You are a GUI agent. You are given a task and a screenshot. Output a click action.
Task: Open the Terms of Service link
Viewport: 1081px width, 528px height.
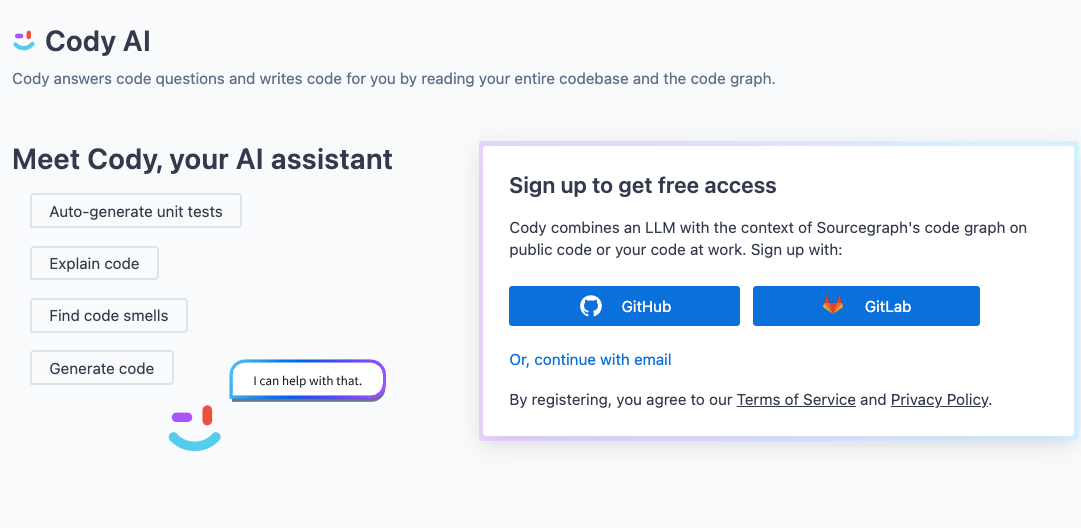[796, 400]
